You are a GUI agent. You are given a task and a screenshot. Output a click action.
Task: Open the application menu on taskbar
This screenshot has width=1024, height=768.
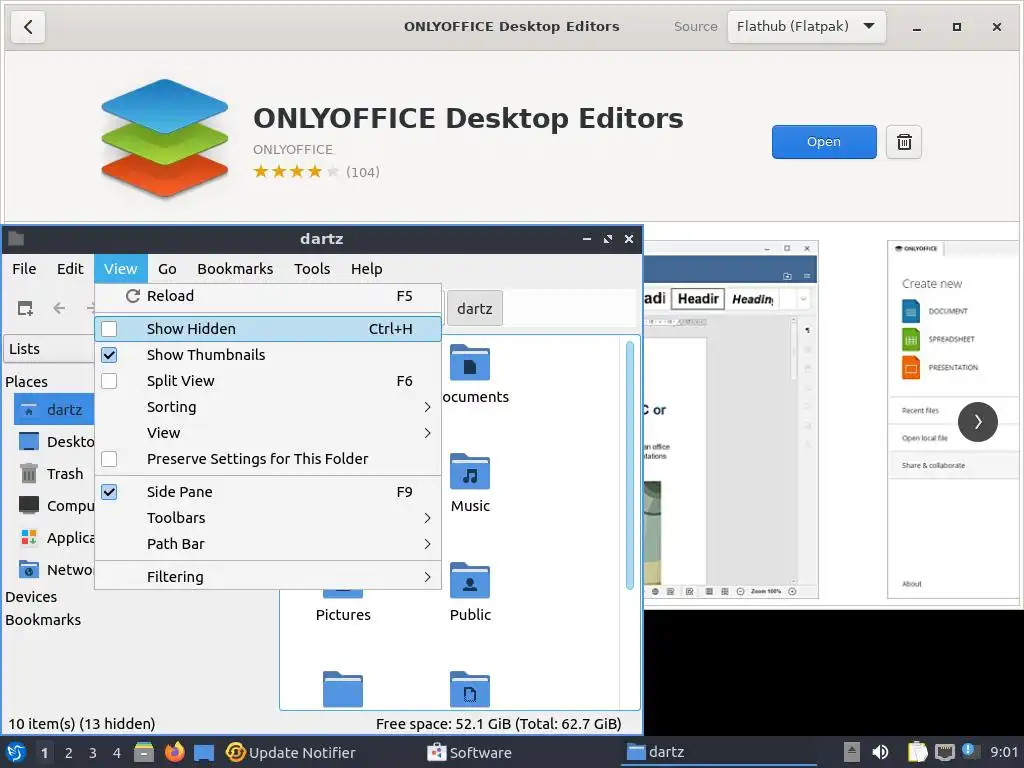[16, 752]
